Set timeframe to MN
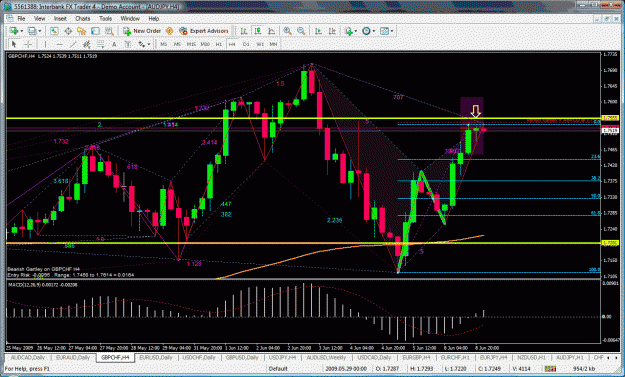Image resolution: width=625 pixels, height=377 pixels. [273, 44]
